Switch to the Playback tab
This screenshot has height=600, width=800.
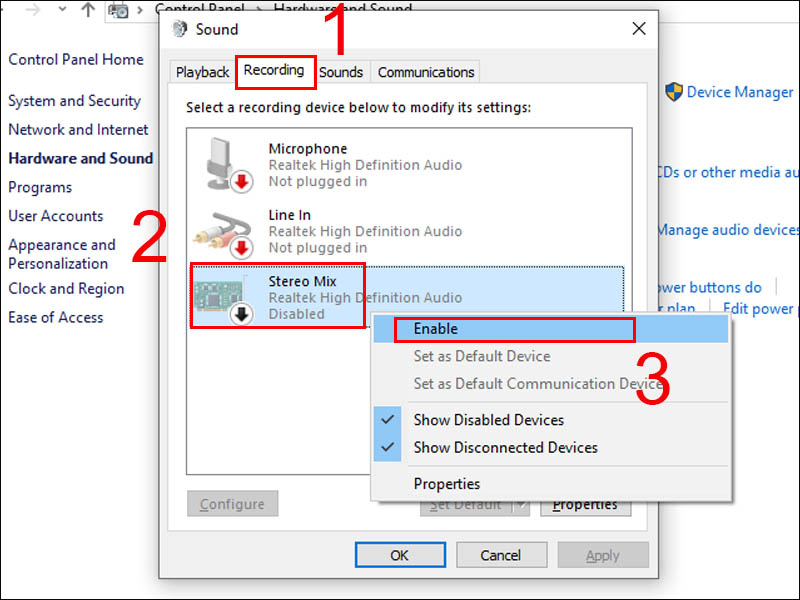pos(202,71)
